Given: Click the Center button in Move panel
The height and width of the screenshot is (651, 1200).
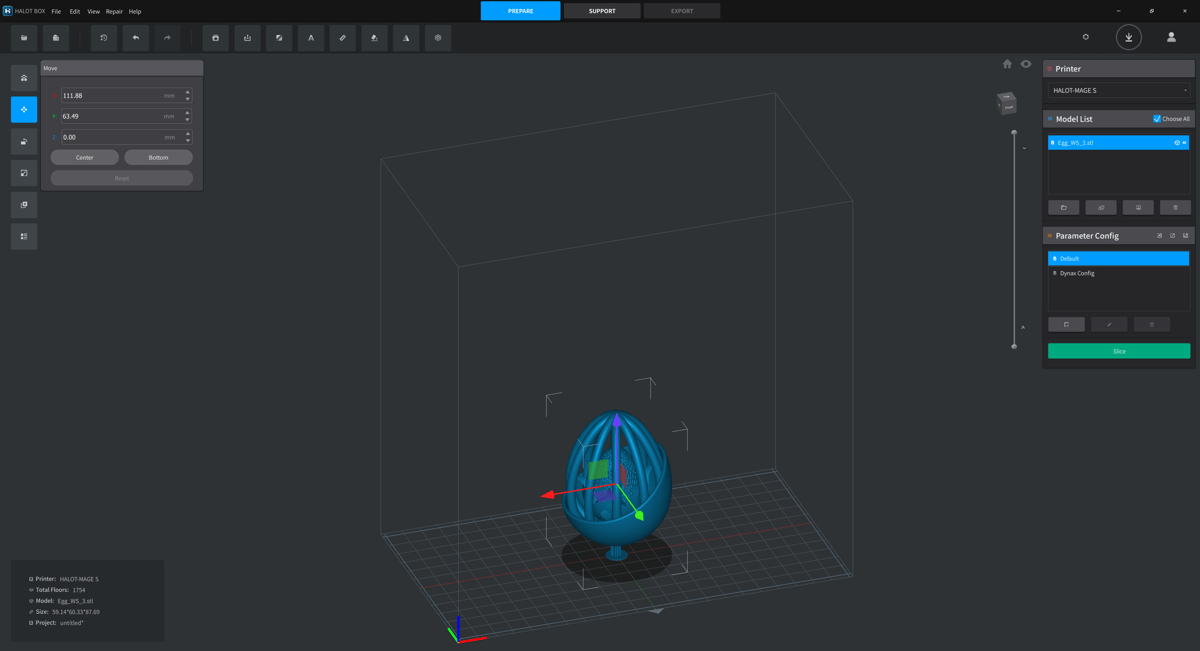Looking at the screenshot, I should pyautogui.click(x=85, y=157).
